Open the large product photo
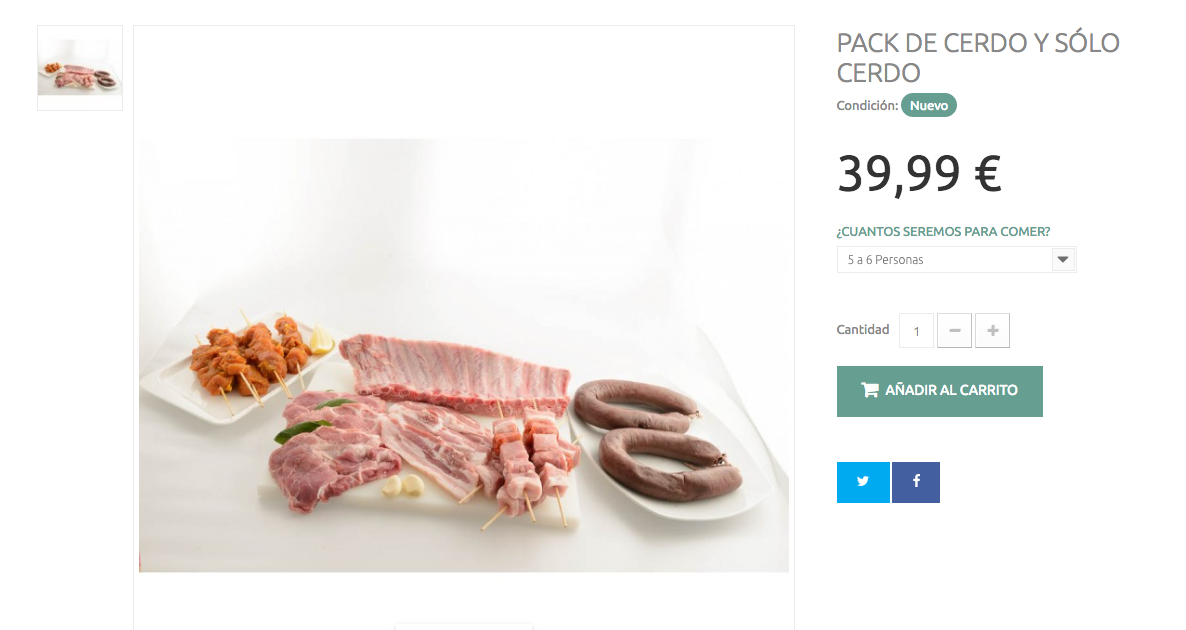The image size is (1186, 630). coord(463,355)
